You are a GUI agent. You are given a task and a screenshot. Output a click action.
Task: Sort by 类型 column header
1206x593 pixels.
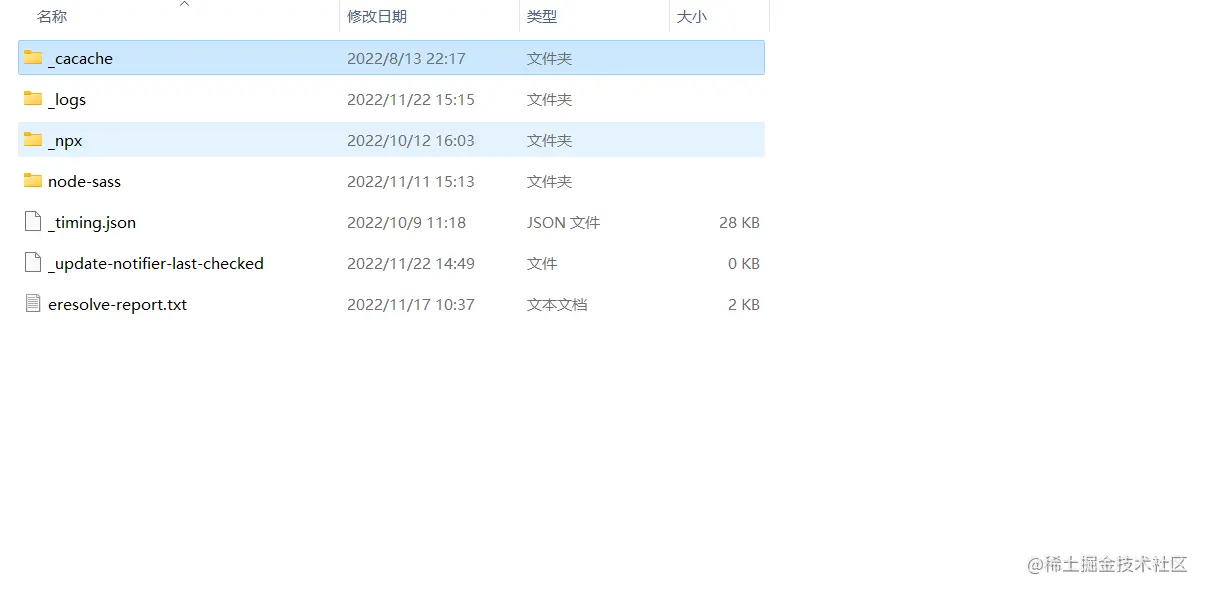pos(542,17)
